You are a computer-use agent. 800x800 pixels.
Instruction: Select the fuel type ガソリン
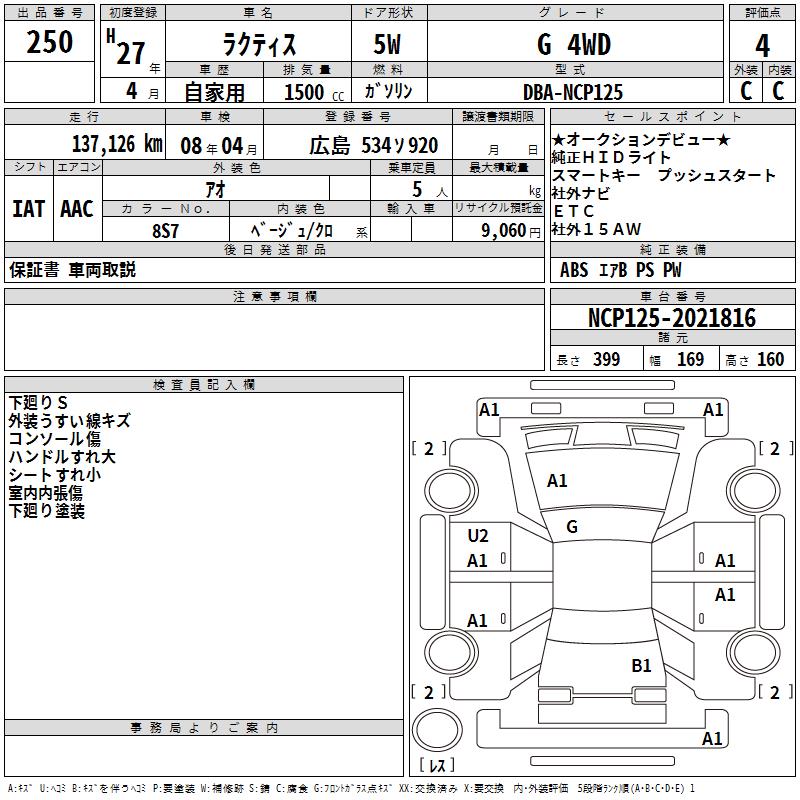coord(388,91)
